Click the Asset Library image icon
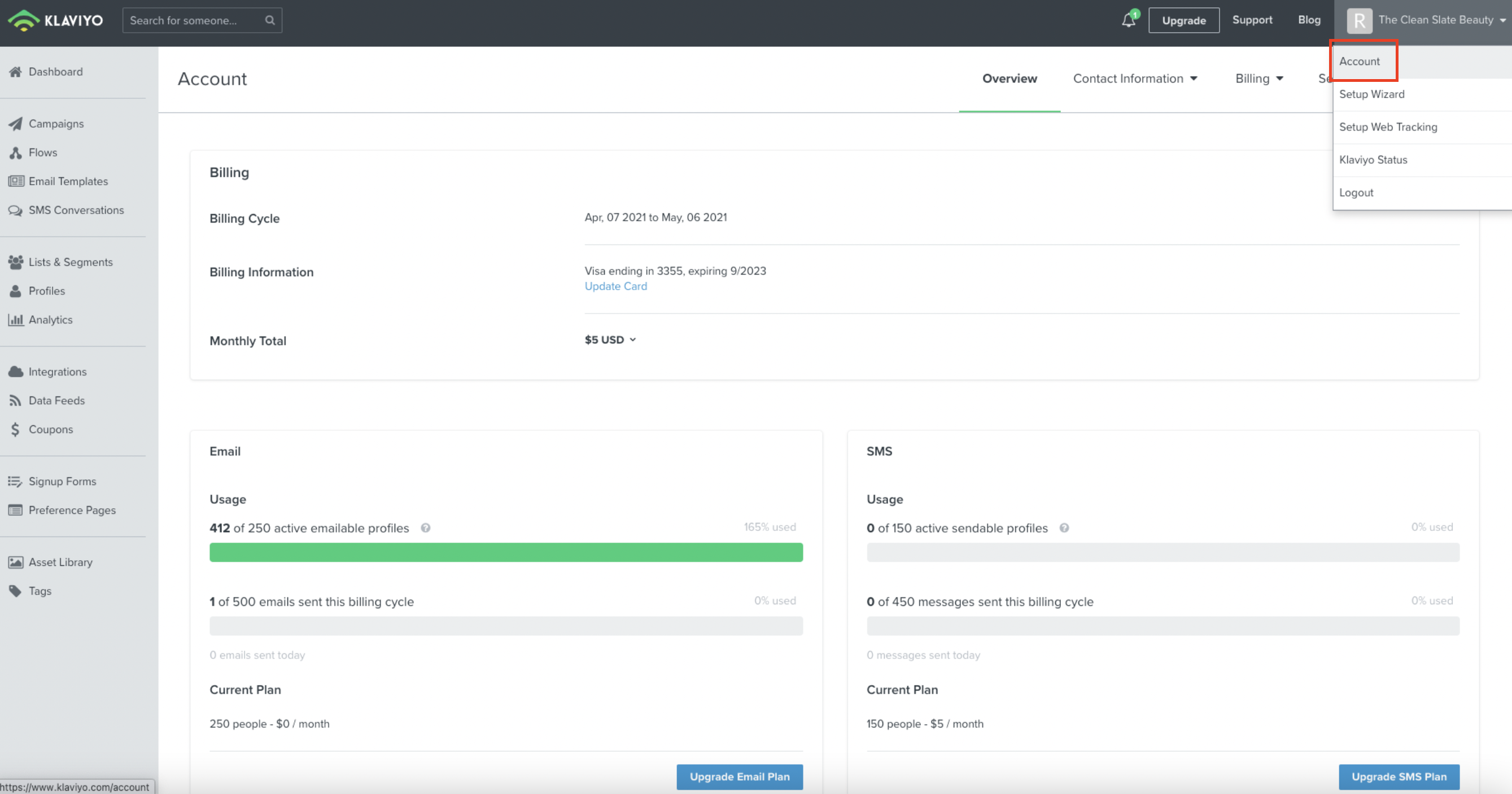Screen dimensions: 1512x794 tap(16, 562)
